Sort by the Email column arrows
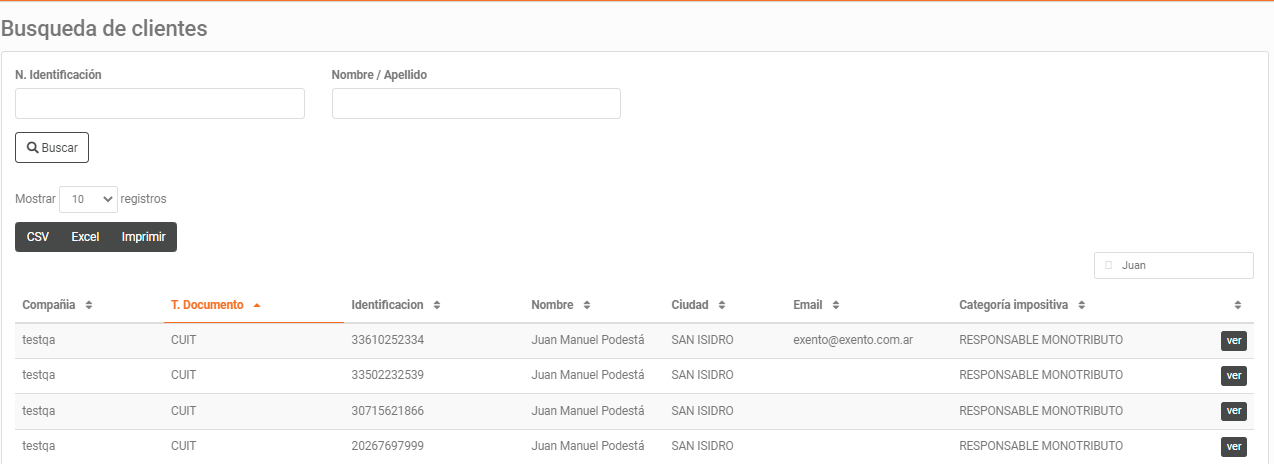This screenshot has height=464, width=1274. [835, 305]
